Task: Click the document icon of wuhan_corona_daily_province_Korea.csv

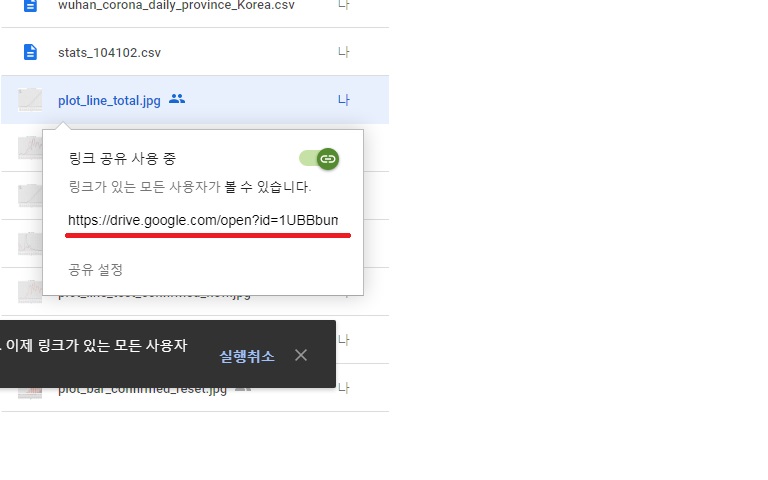Action: (30, 6)
